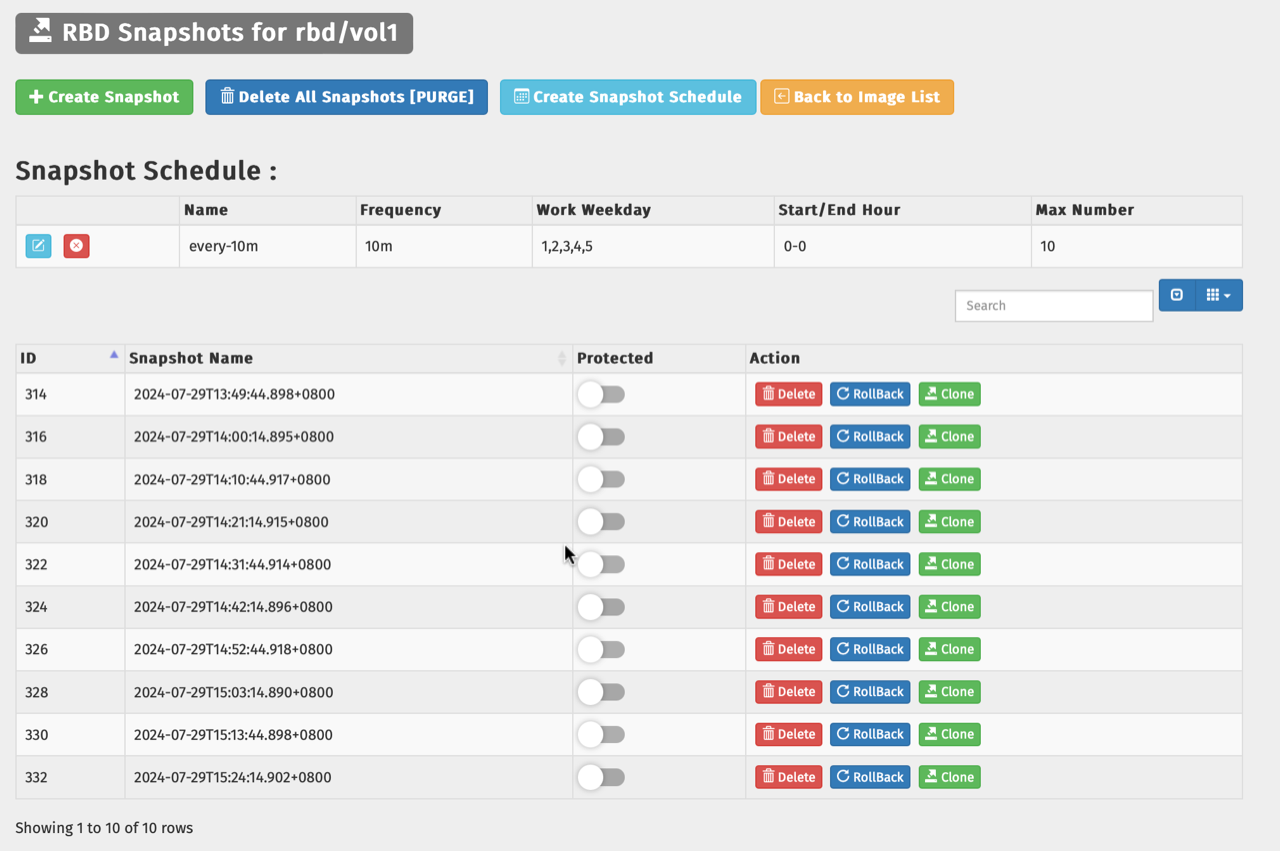Delete snapshot ID 314
The image size is (1280, 851).
point(788,394)
